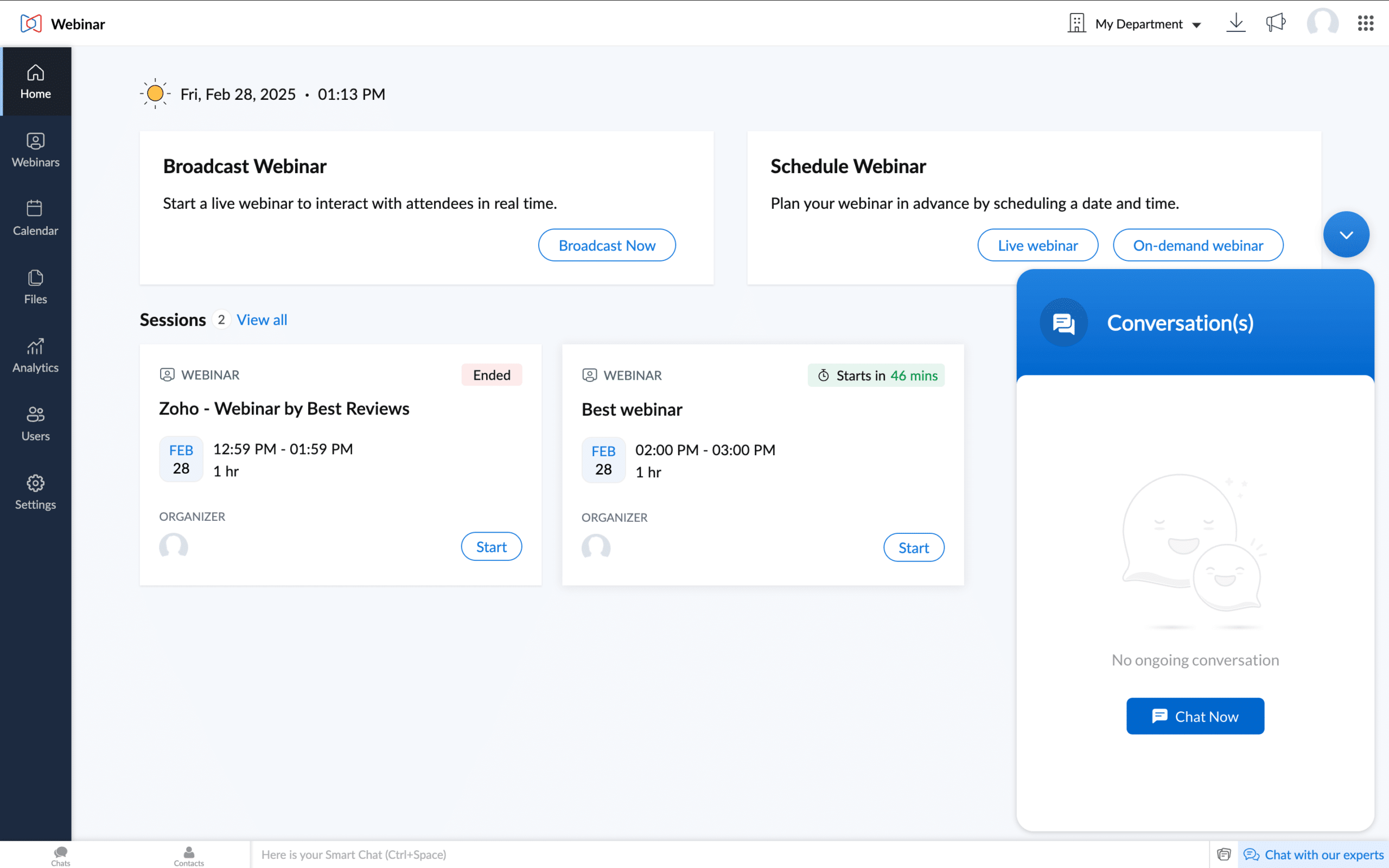Go to Home in the sidebar
Viewport: 1389px width, 868px height.
[x=36, y=81]
